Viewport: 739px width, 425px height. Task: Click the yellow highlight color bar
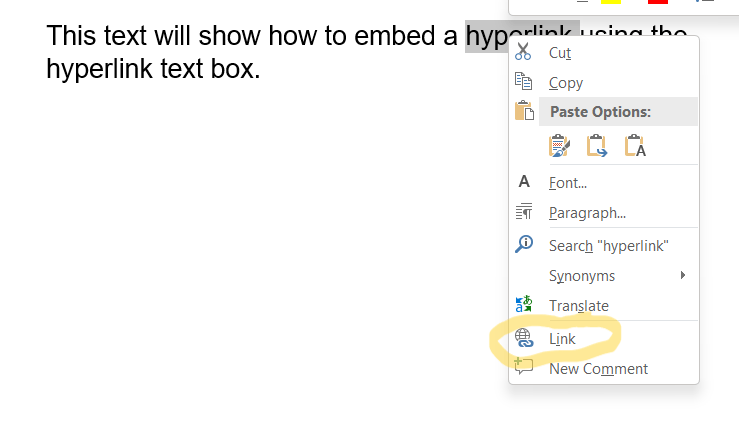(611, 2)
